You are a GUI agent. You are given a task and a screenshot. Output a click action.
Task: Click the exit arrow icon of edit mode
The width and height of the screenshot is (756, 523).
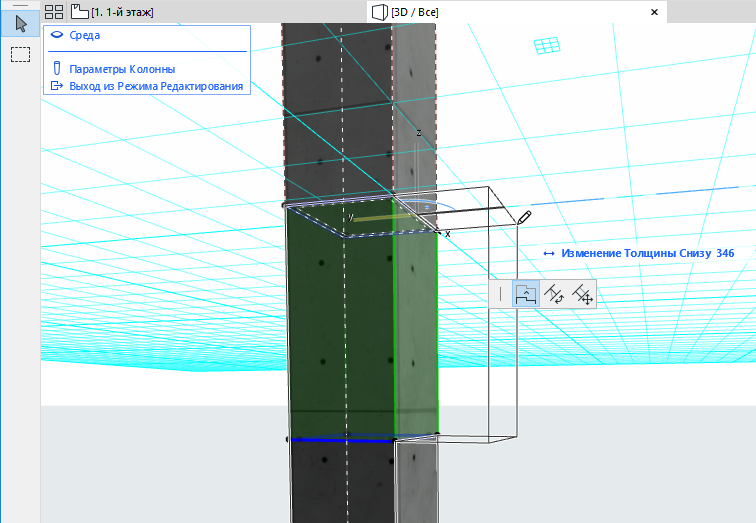[x=57, y=86]
